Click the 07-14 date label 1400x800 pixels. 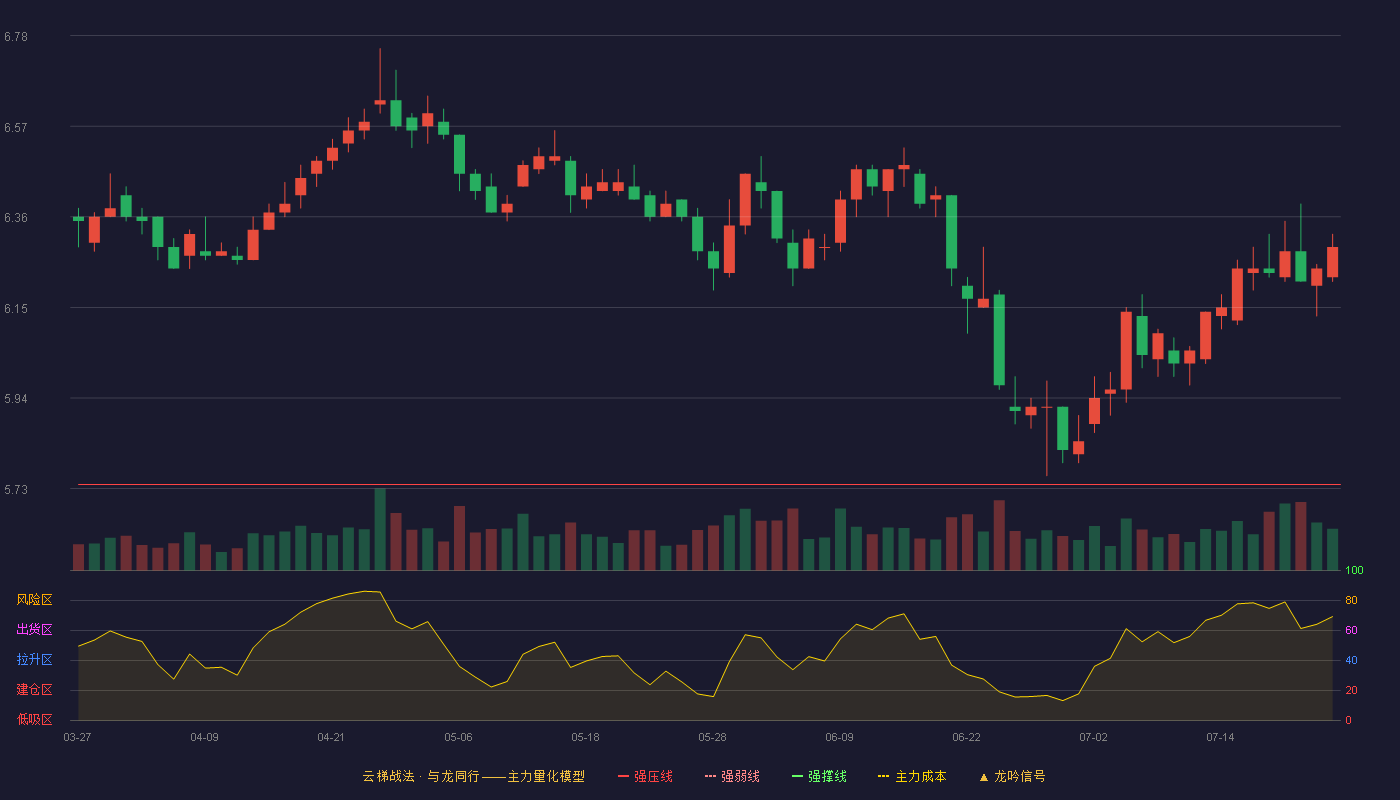point(1220,737)
